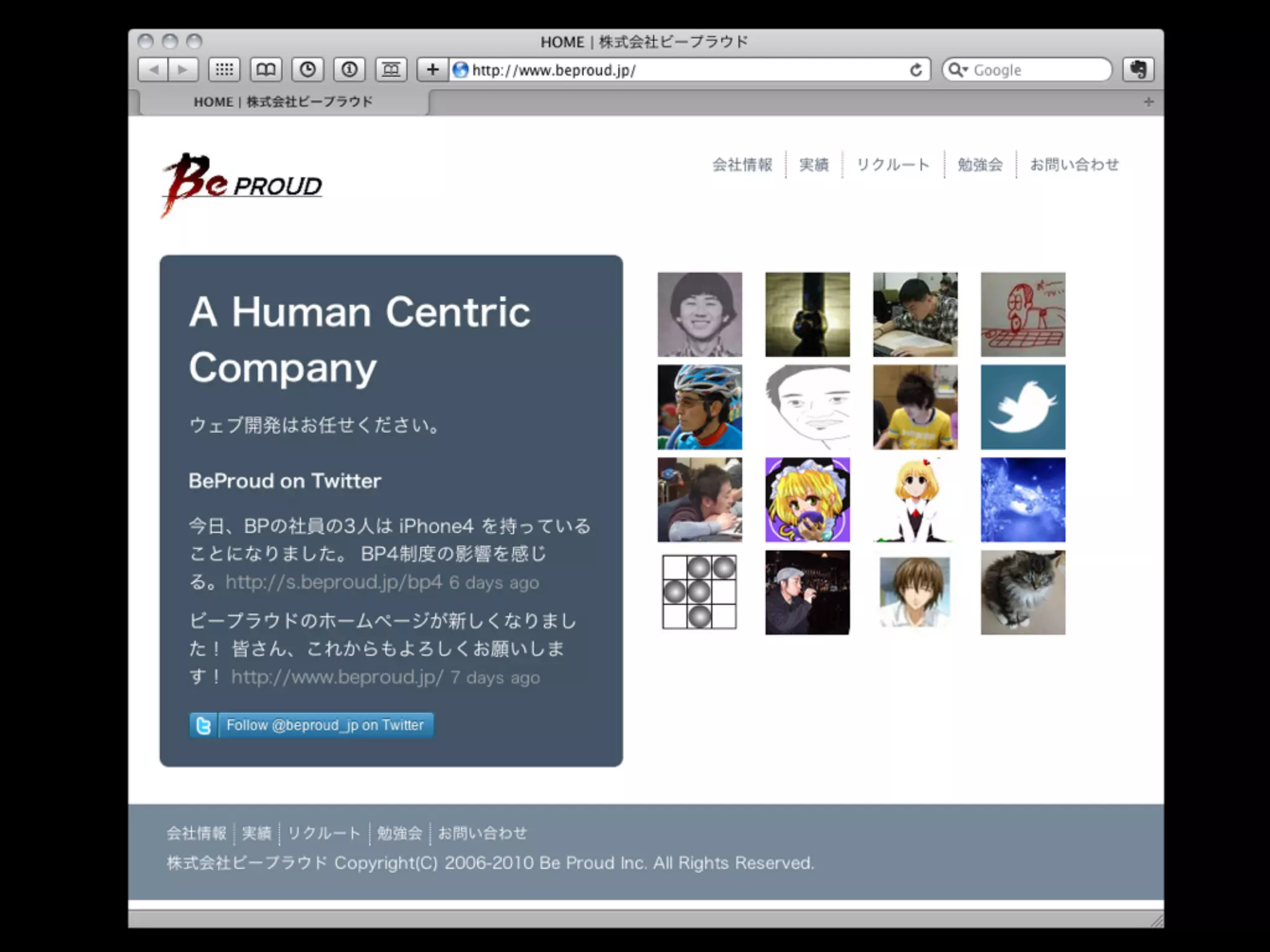The image size is (1270, 952).
Task: Open new tab with plus button
Action: tap(1148, 102)
